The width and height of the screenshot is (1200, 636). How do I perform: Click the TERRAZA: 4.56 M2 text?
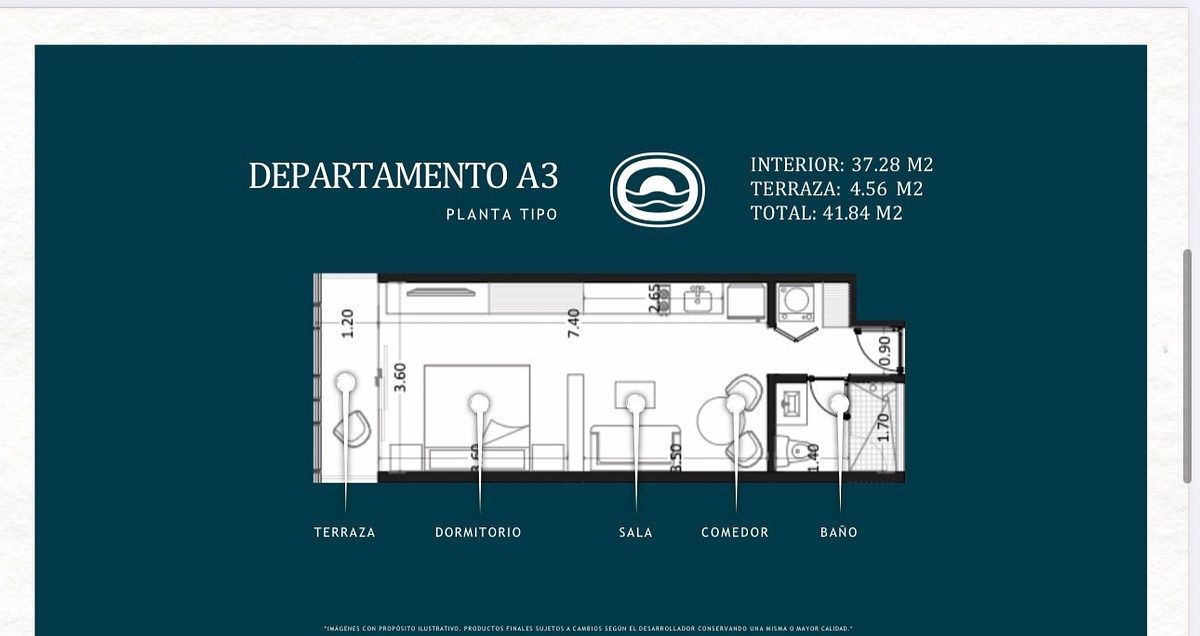point(836,189)
